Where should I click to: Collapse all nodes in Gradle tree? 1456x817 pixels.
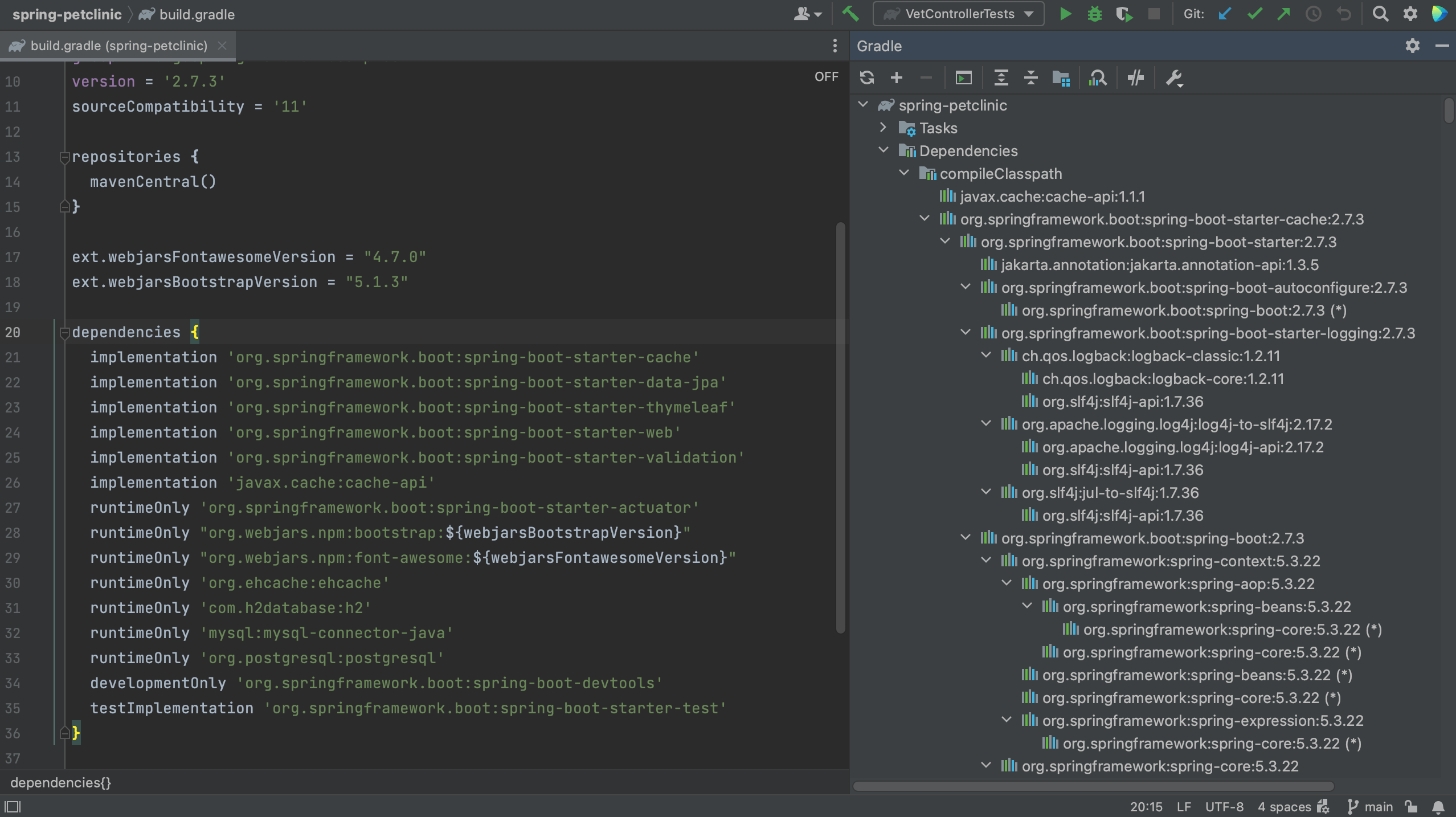pos(1030,77)
